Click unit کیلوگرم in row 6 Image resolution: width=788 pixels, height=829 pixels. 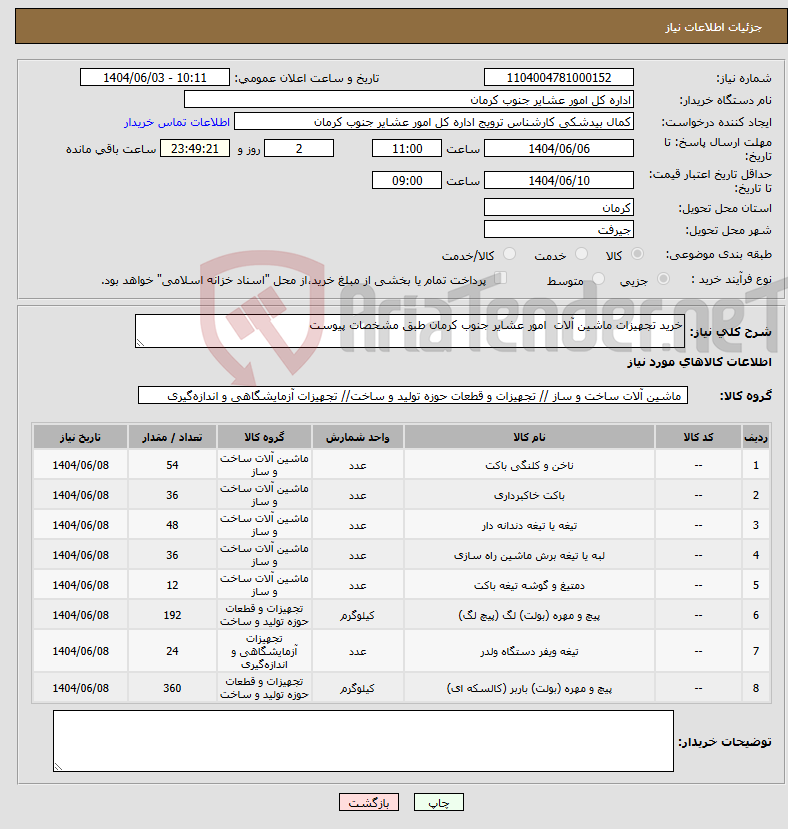coord(358,615)
